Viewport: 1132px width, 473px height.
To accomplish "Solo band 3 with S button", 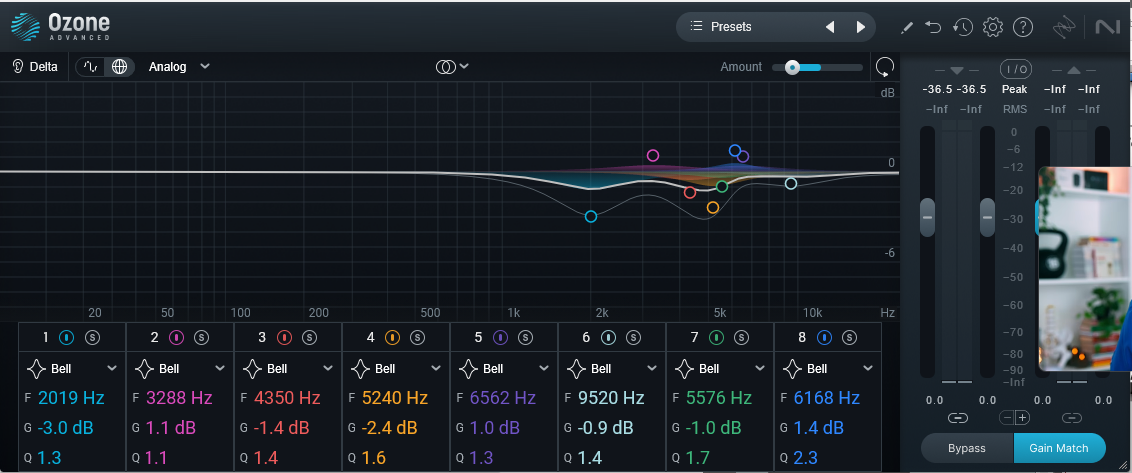I will coord(309,337).
